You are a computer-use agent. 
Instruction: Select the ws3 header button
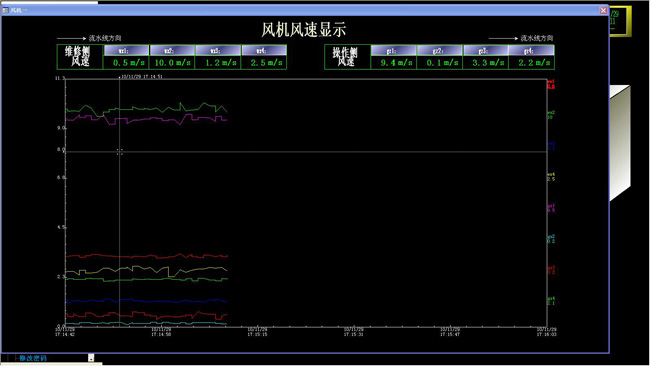click(x=218, y=51)
